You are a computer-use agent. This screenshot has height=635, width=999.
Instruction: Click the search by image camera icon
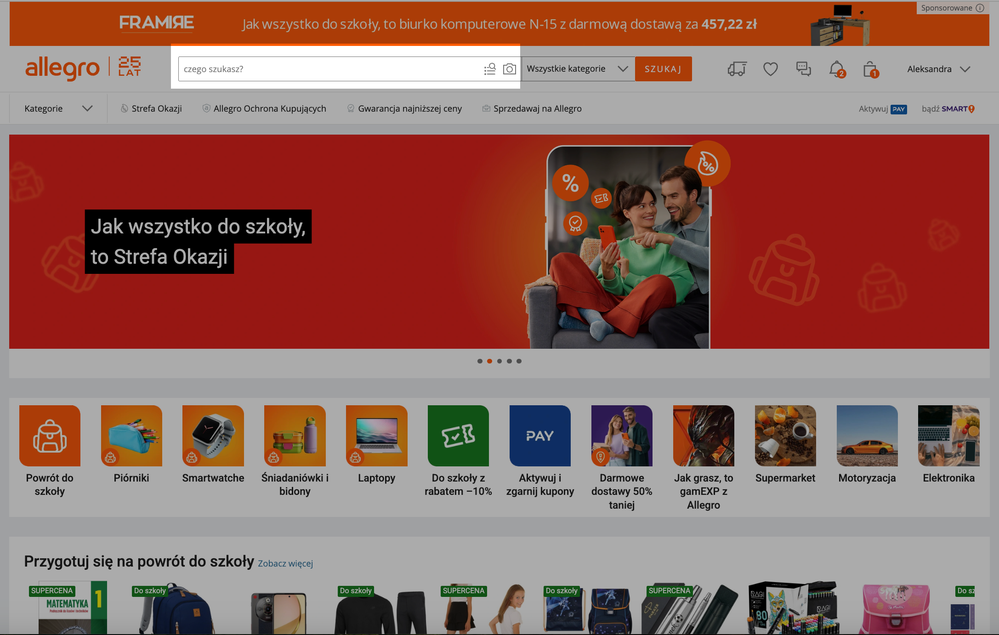509,69
